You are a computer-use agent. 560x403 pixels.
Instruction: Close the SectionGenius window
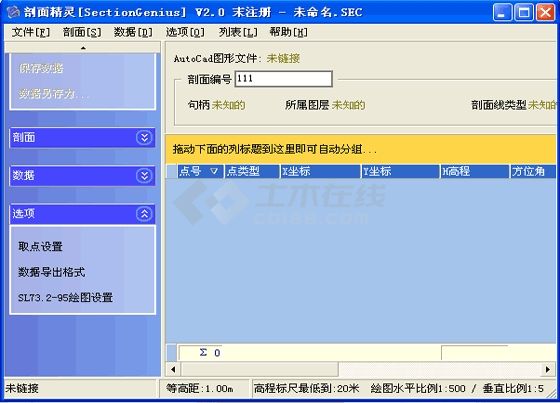(545, 13)
